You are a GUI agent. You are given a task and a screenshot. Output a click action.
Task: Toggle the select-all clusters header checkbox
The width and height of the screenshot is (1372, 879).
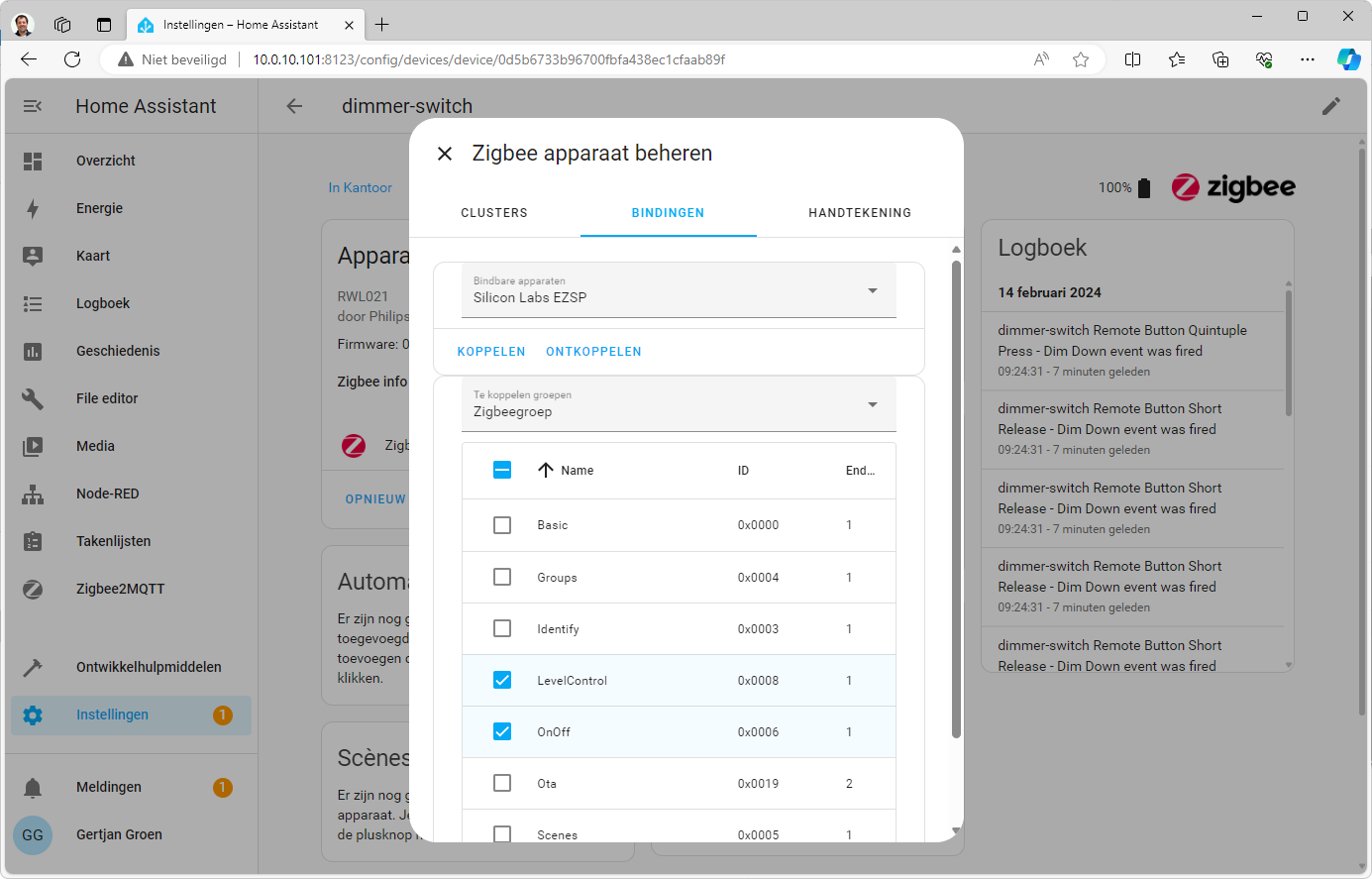(502, 470)
